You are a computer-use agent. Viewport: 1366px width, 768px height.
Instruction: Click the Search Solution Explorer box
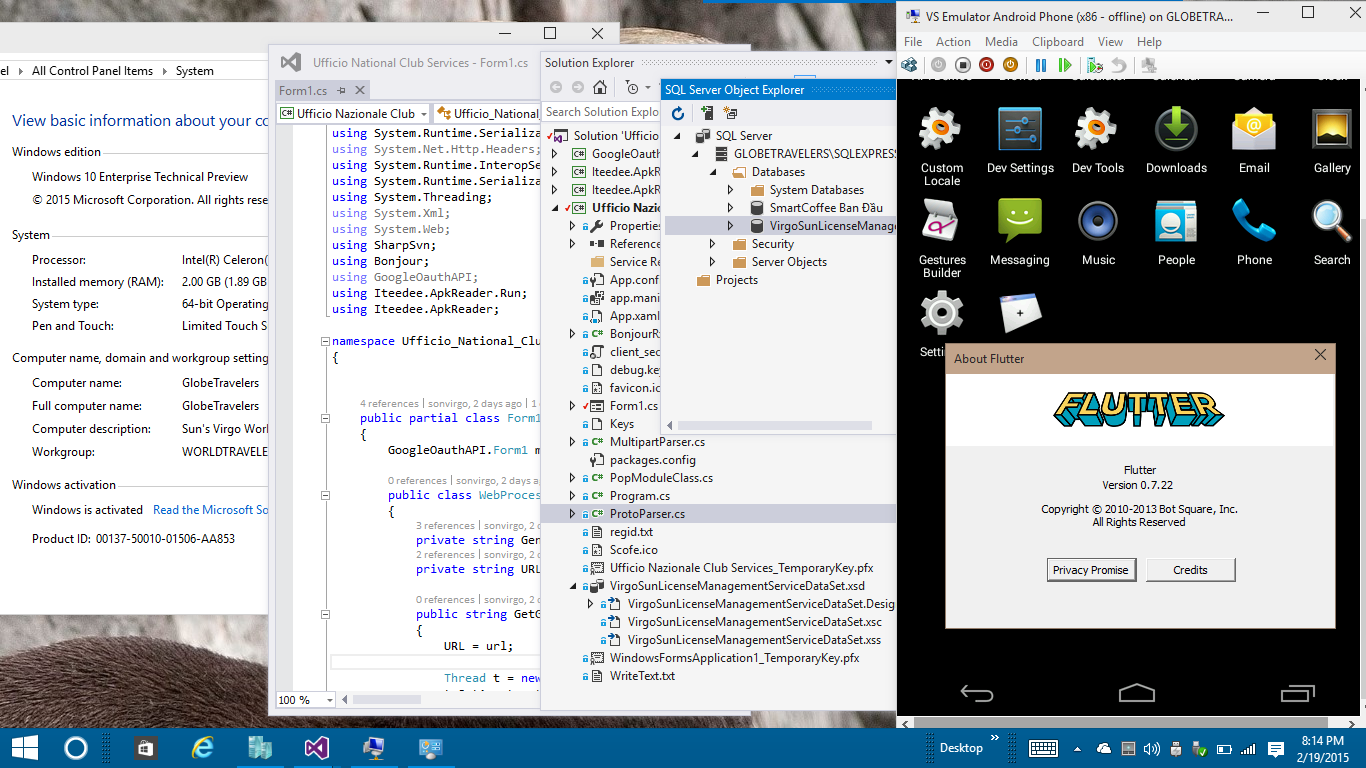(x=601, y=111)
